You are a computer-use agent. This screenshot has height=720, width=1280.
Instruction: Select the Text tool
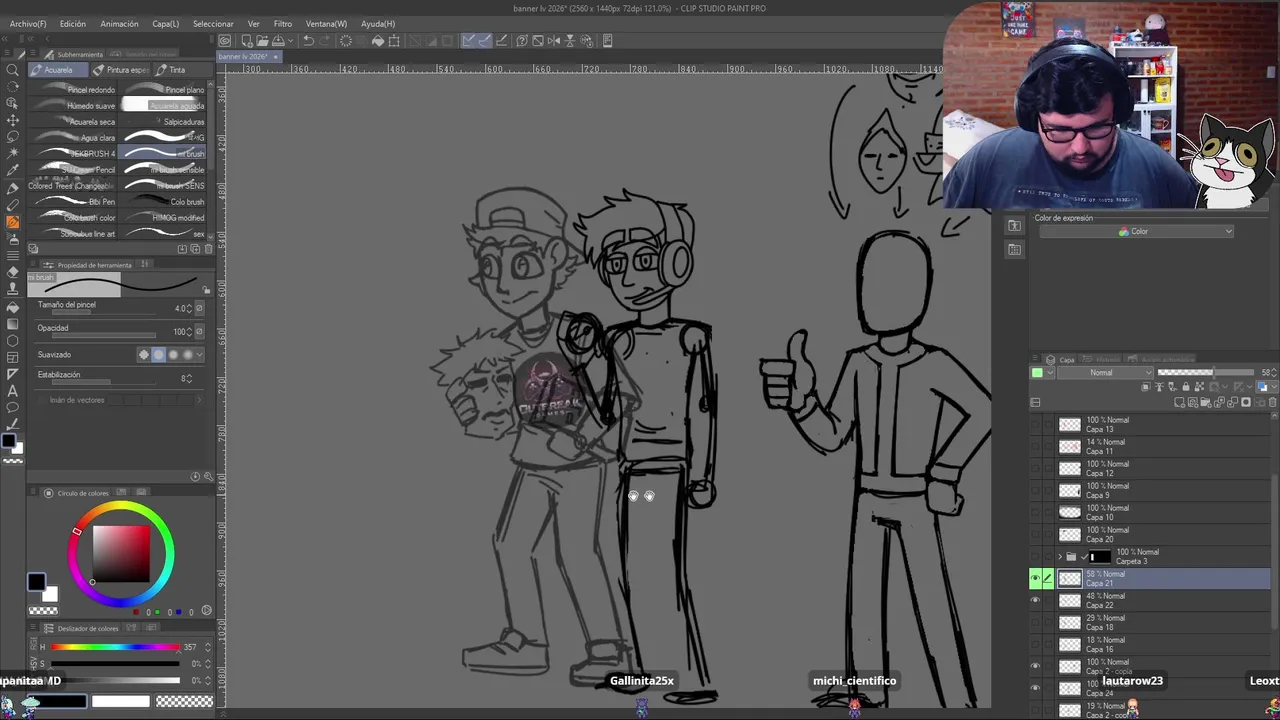click(13, 391)
